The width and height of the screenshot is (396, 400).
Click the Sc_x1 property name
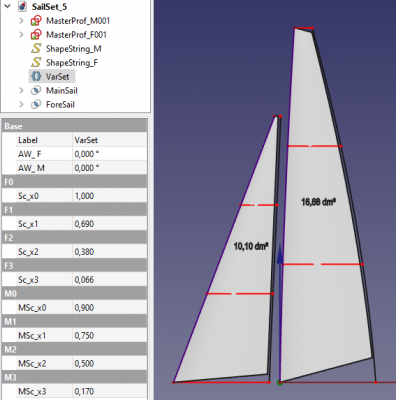[28, 224]
